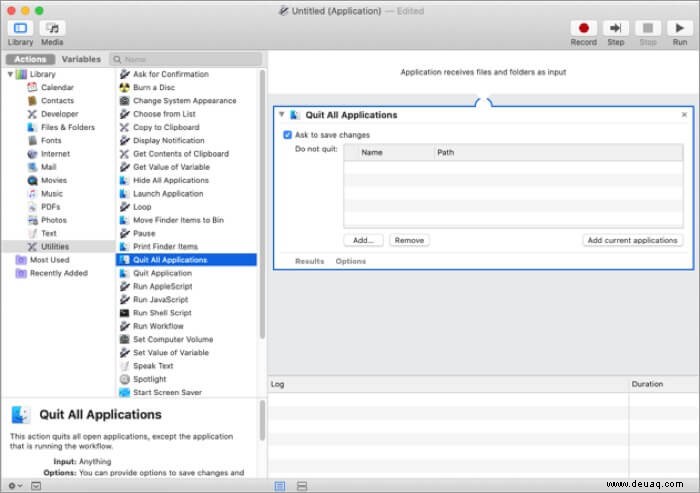Select the Contacts category
700x493 pixels.
(57, 100)
